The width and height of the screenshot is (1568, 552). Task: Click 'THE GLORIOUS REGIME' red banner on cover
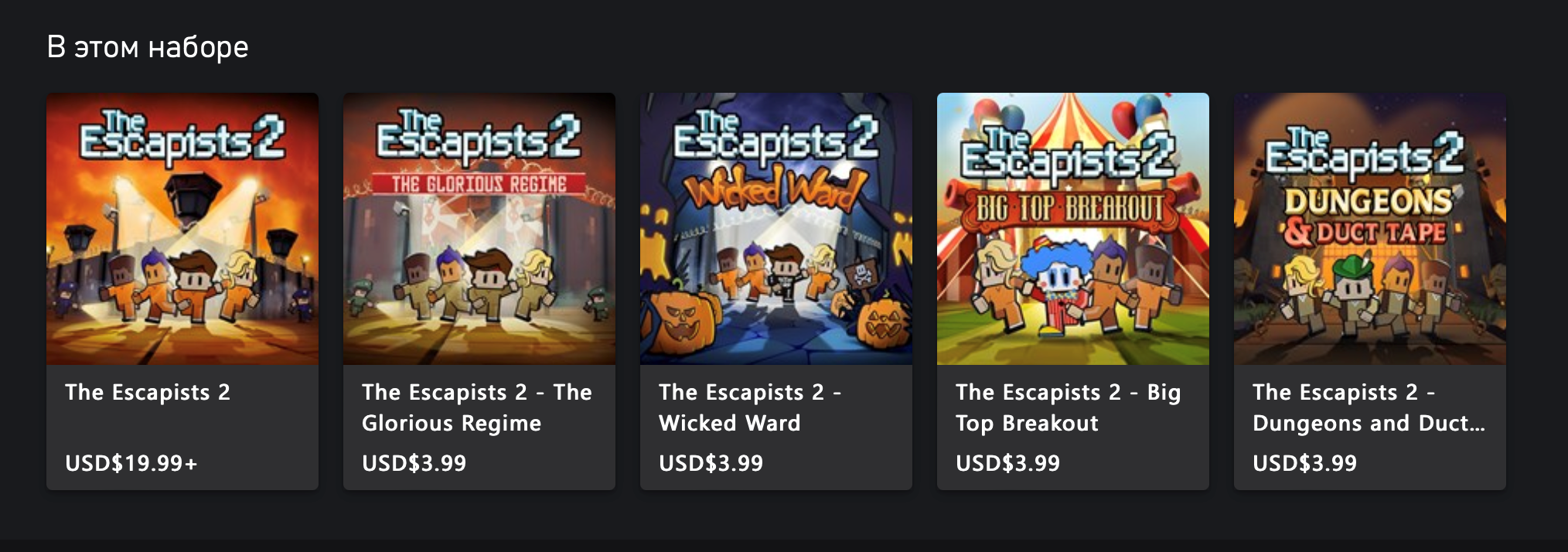479,183
